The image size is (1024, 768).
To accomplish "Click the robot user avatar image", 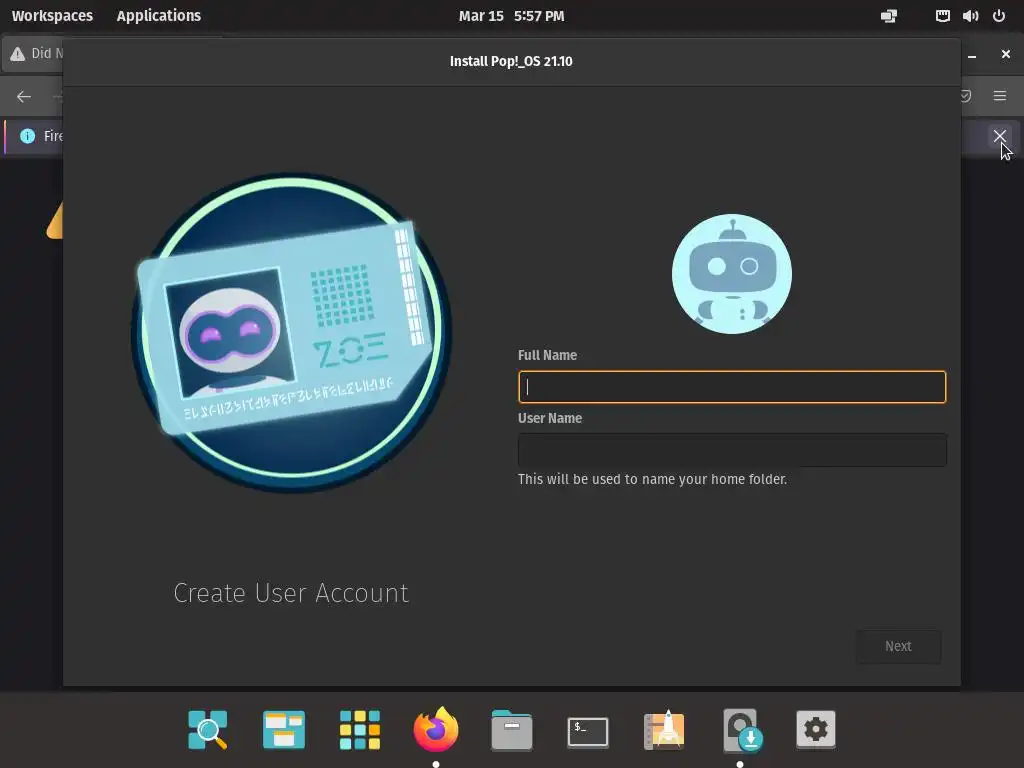I will (x=731, y=274).
